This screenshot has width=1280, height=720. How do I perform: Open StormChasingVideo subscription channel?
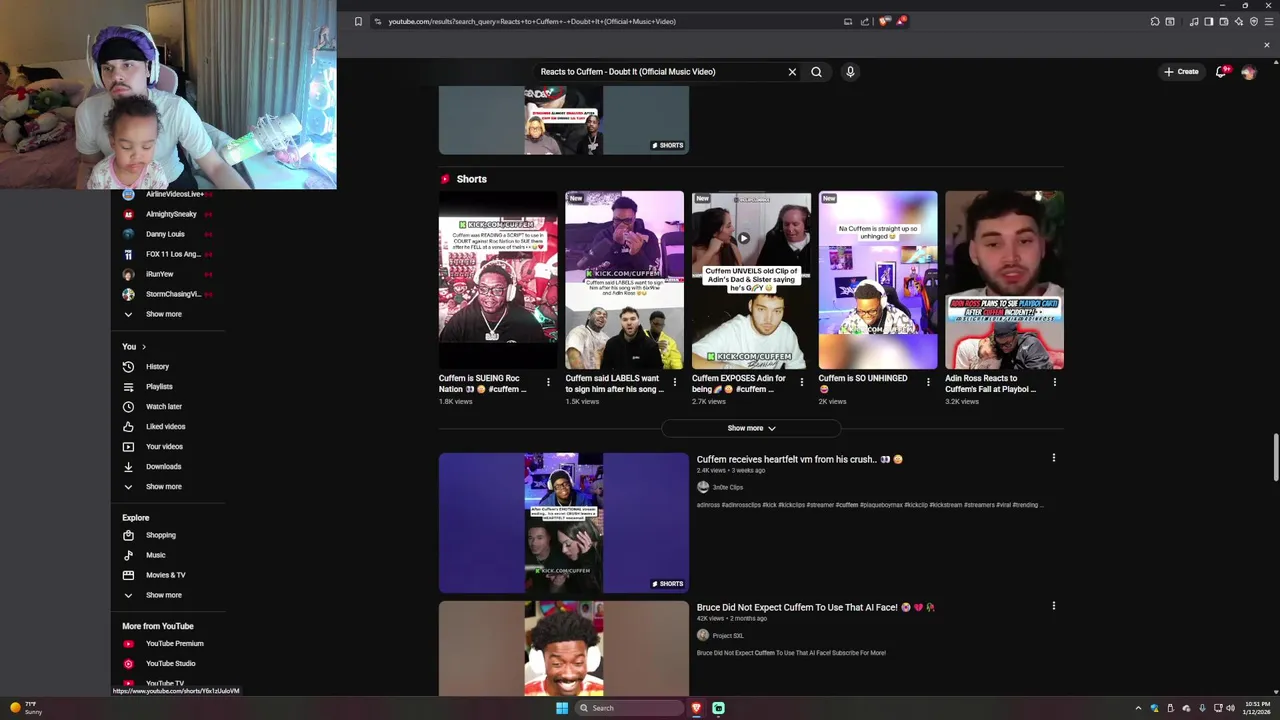[173, 294]
